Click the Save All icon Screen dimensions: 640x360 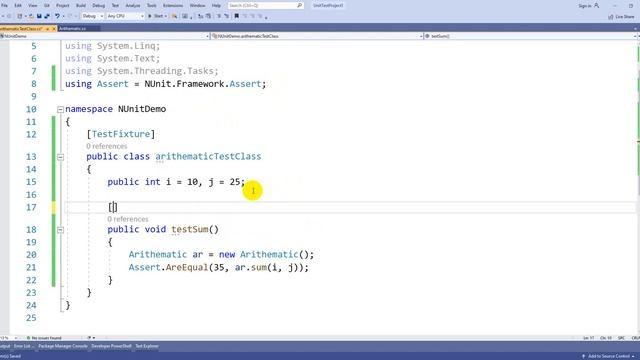[x=47, y=16]
